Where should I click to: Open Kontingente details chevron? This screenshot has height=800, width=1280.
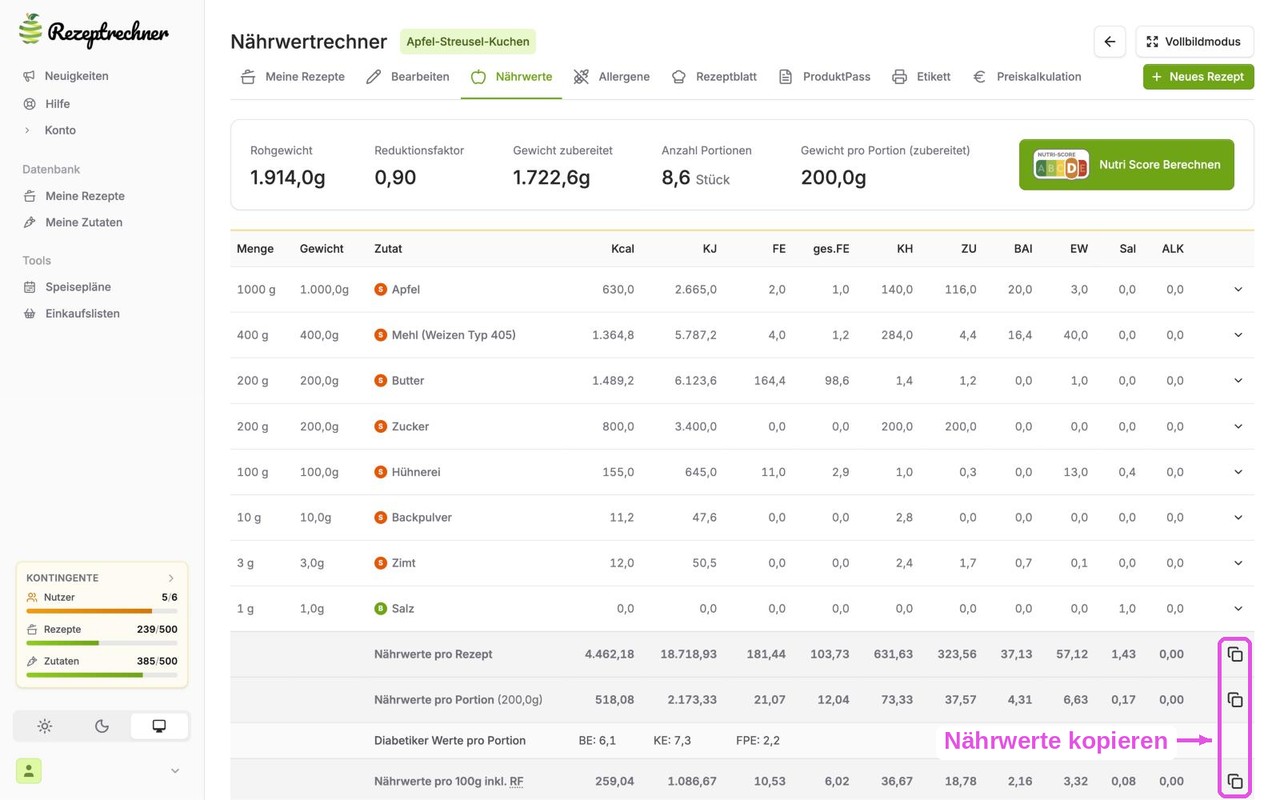pyautogui.click(x=171, y=578)
